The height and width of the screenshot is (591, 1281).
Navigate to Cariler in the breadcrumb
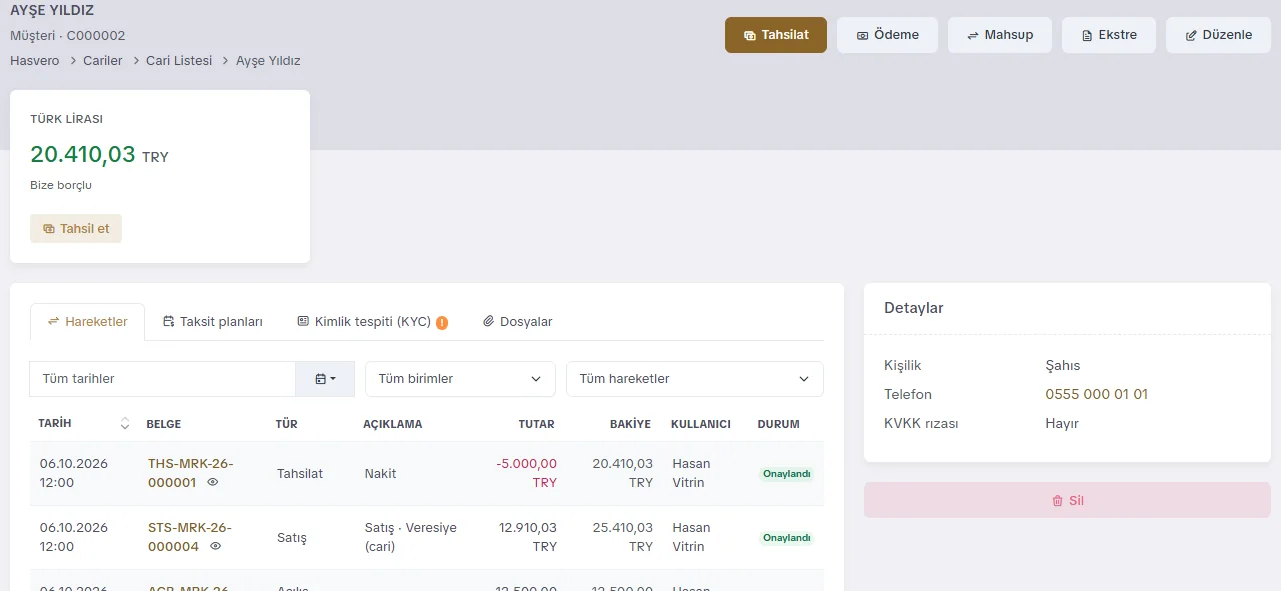click(x=103, y=61)
